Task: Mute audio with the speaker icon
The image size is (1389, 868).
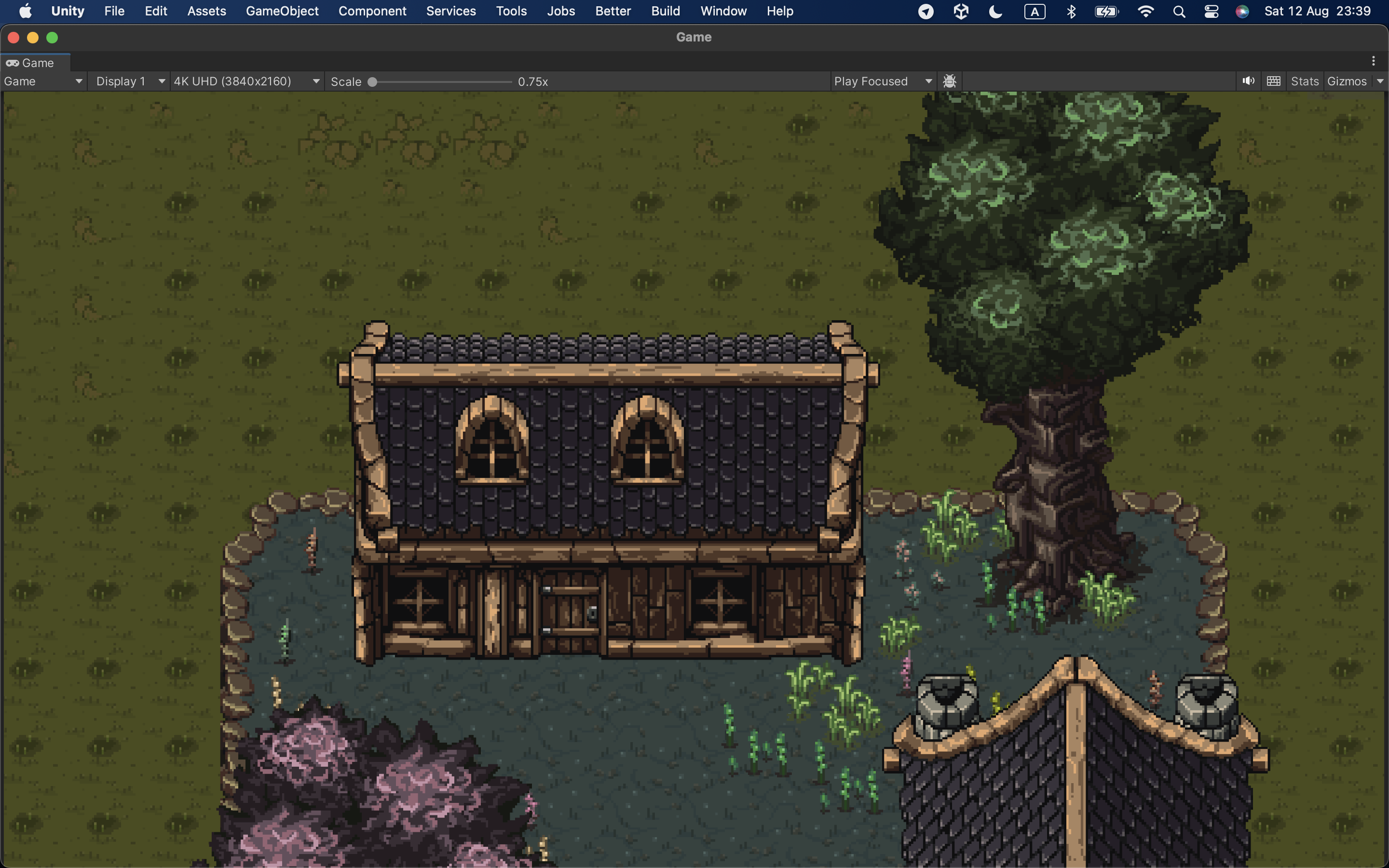Action: (x=1248, y=81)
